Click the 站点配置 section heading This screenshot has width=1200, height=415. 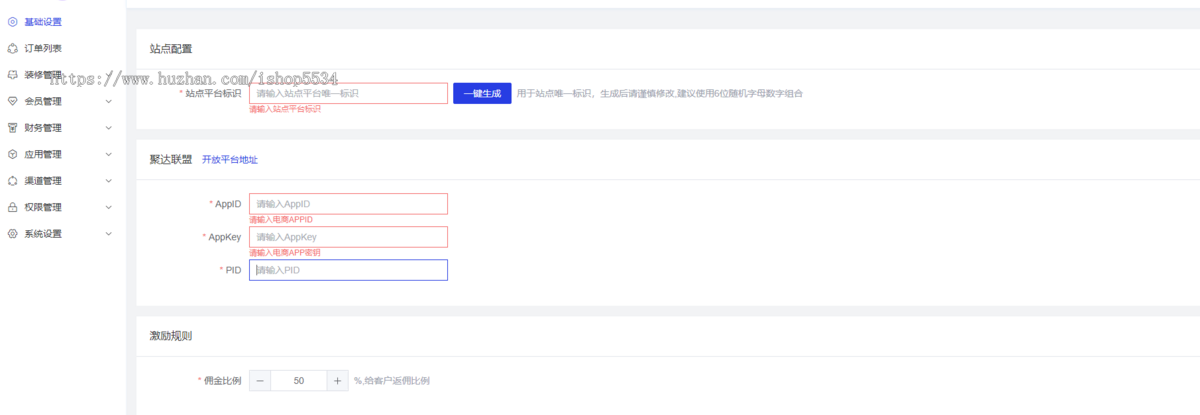pyautogui.click(x=171, y=48)
